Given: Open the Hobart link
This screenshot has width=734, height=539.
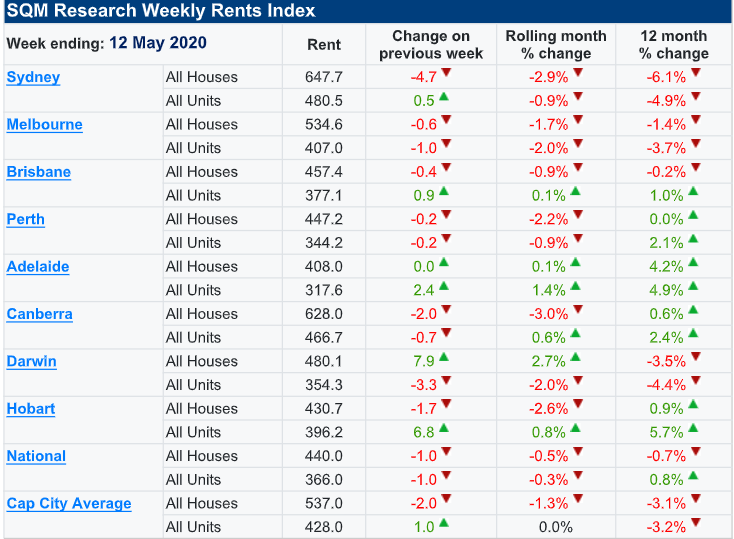Looking at the screenshot, I should 31,408.
